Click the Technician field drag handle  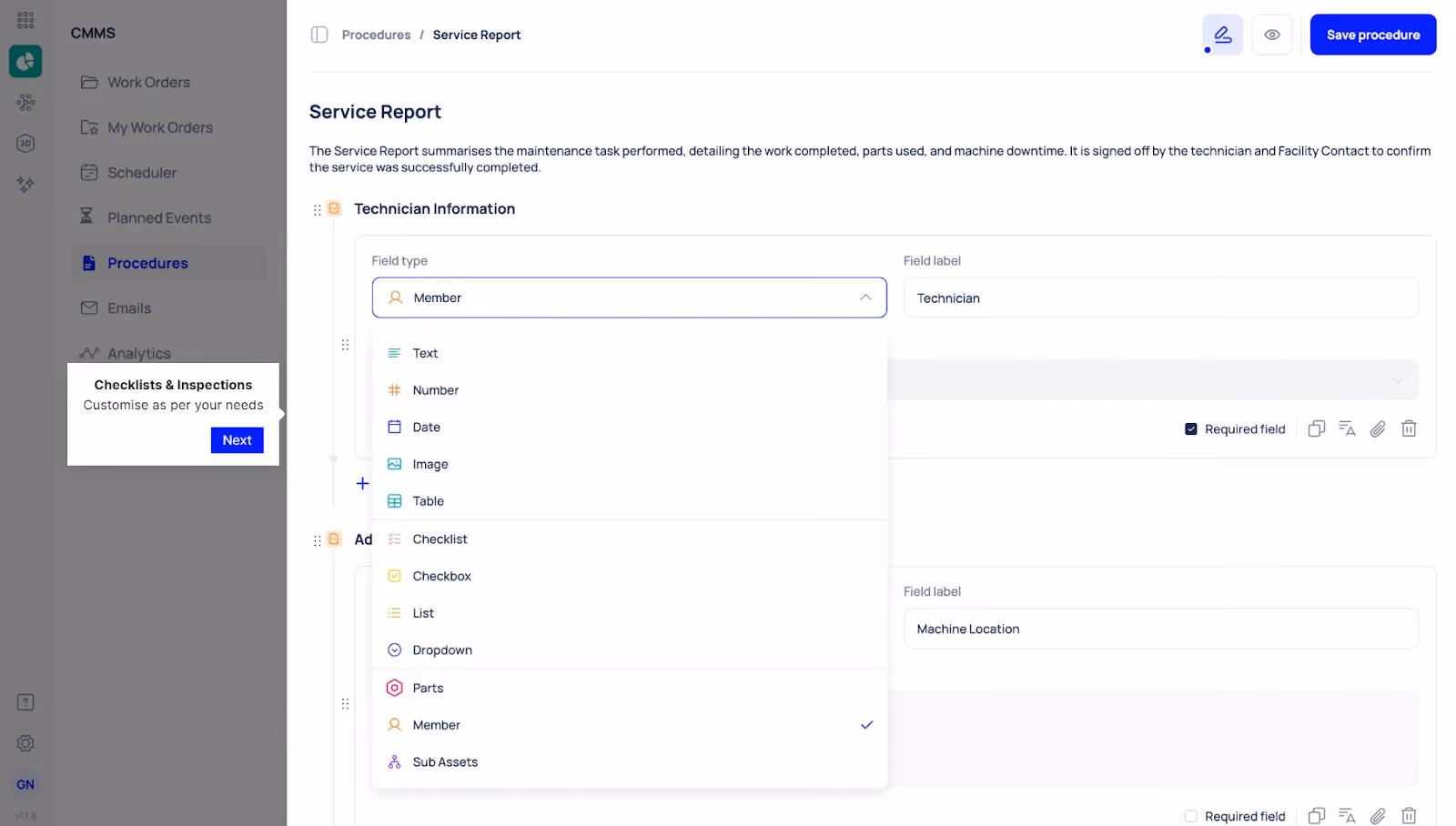point(345,345)
